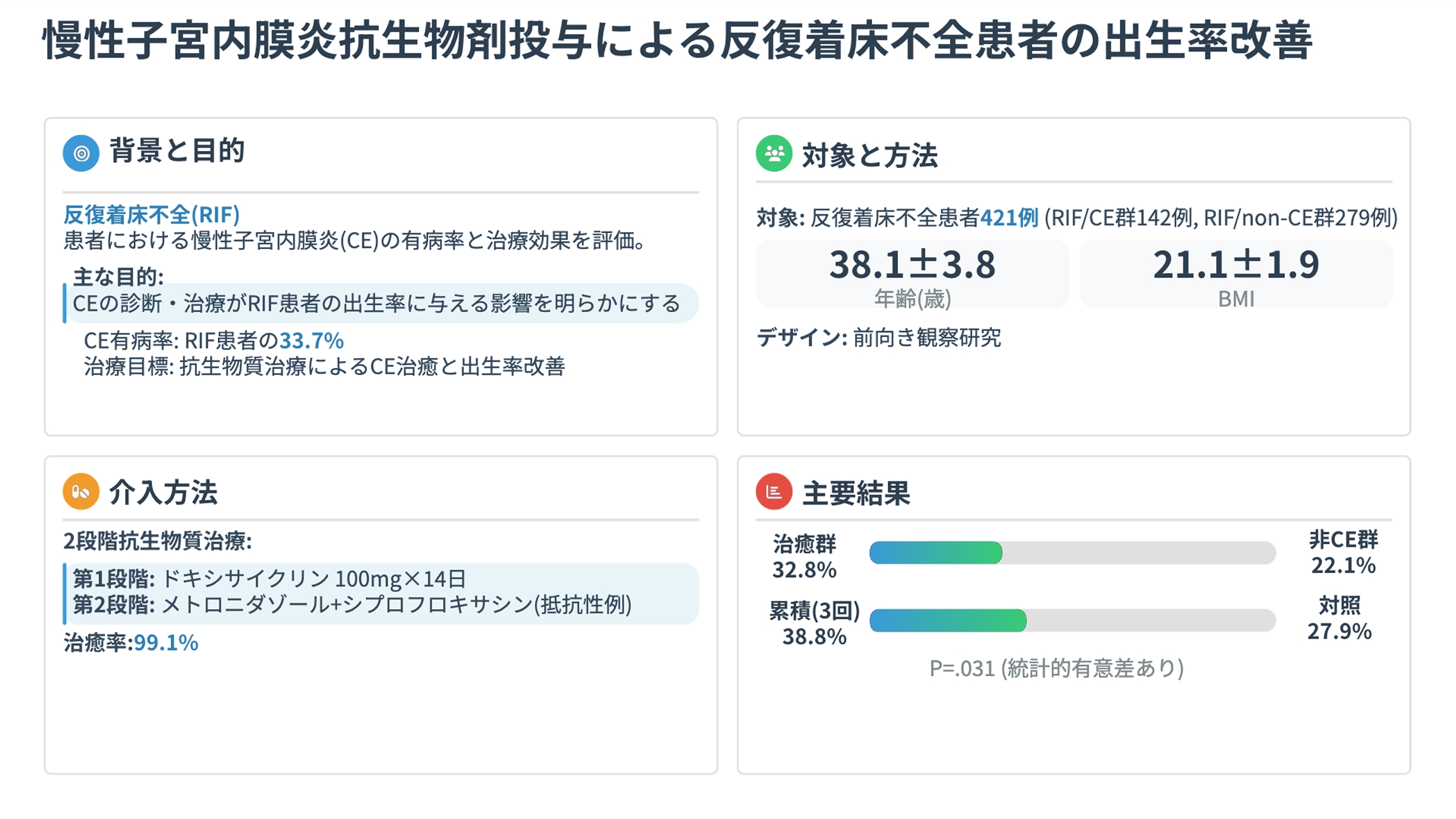Click the main slide title heading
The image size is (1456, 819).
click(x=677, y=41)
